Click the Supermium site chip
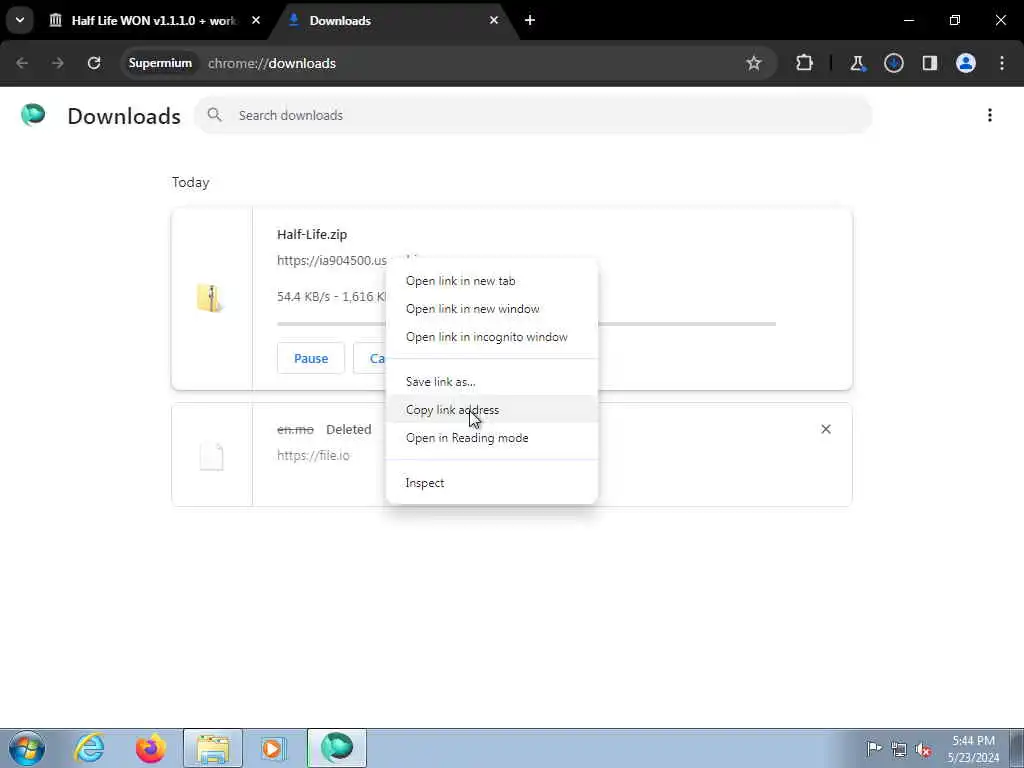The height and width of the screenshot is (768, 1024). pos(160,63)
